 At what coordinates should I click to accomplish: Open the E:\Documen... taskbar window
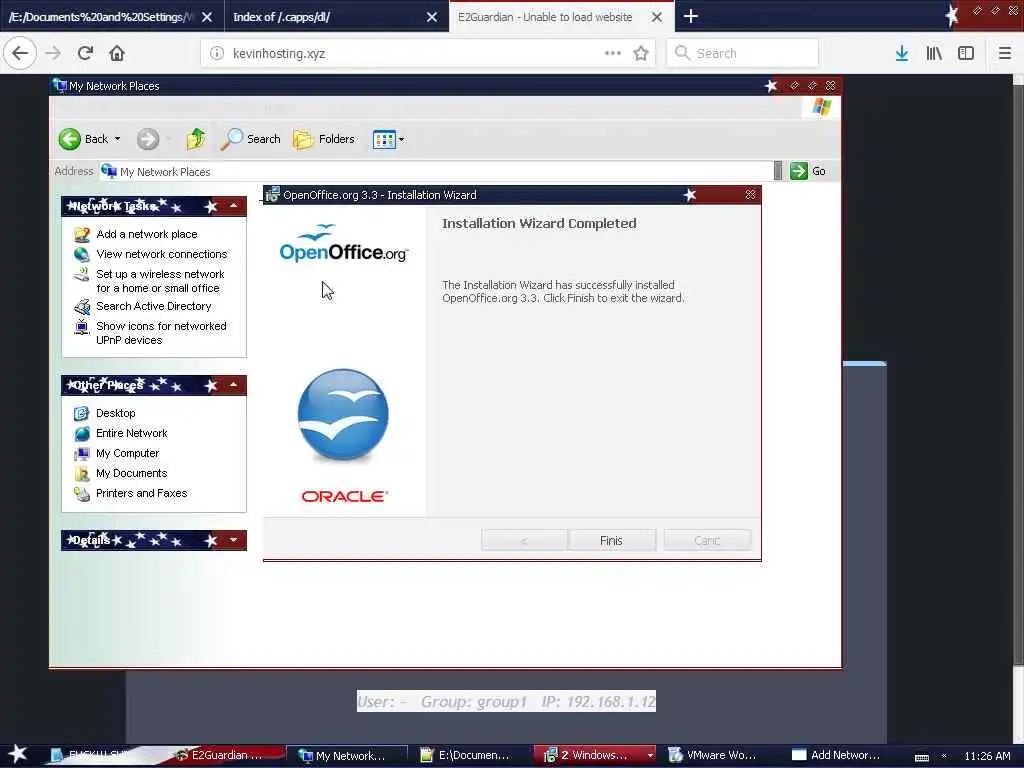[x=468, y=756]
